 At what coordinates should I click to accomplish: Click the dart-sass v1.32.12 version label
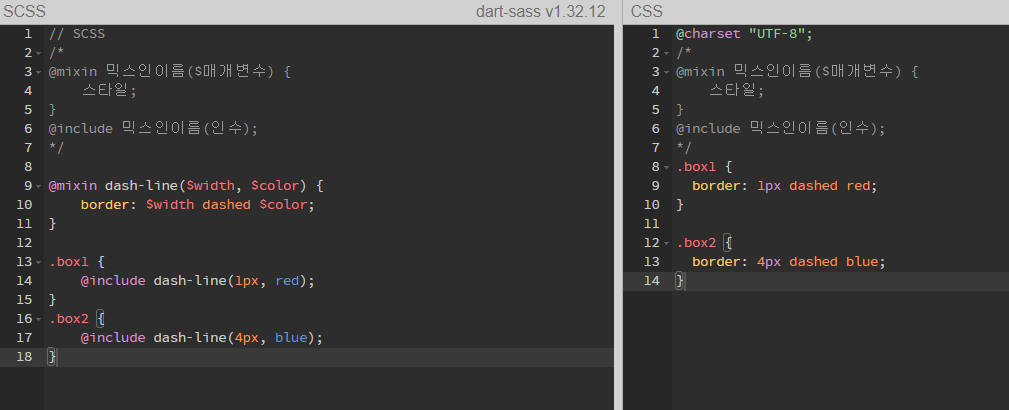click(541, 12)
